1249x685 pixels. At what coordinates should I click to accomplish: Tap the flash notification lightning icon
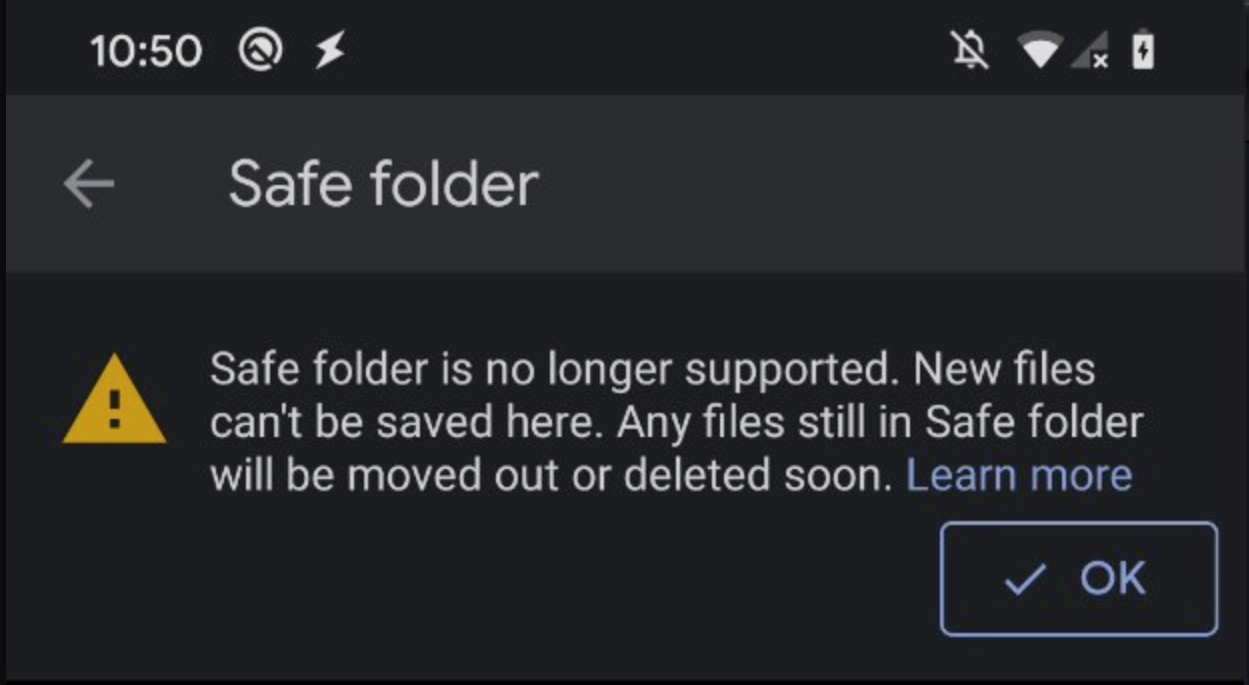tap(330, 46)
